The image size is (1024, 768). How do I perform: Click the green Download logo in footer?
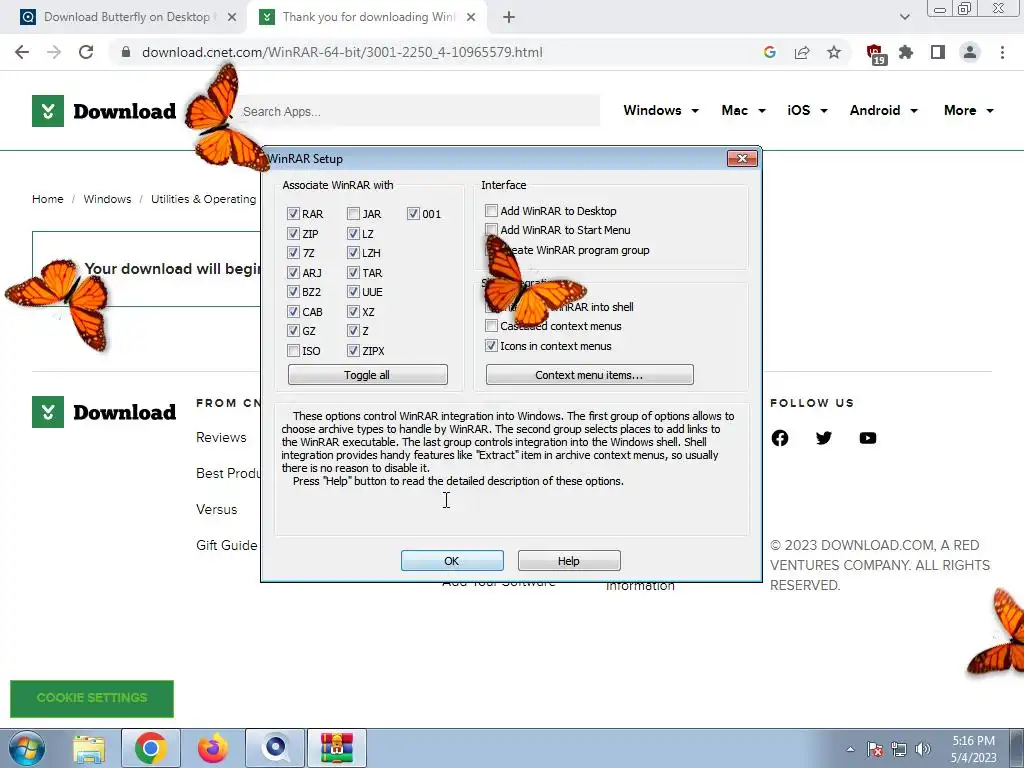[x=104, y=412]
